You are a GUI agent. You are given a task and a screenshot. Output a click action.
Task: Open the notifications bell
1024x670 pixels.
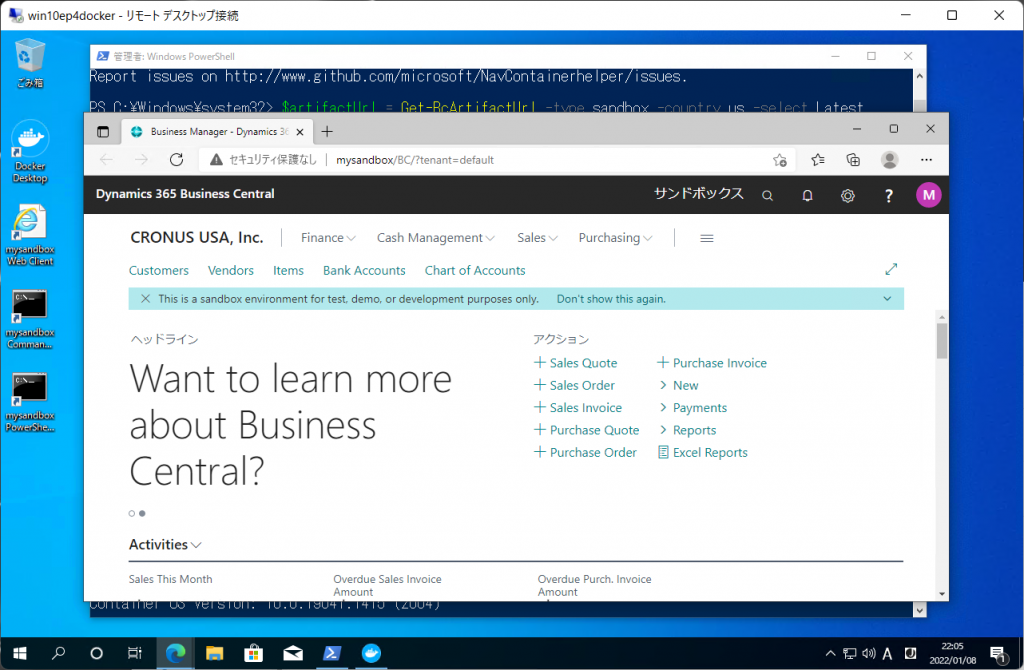click(807, 195)
